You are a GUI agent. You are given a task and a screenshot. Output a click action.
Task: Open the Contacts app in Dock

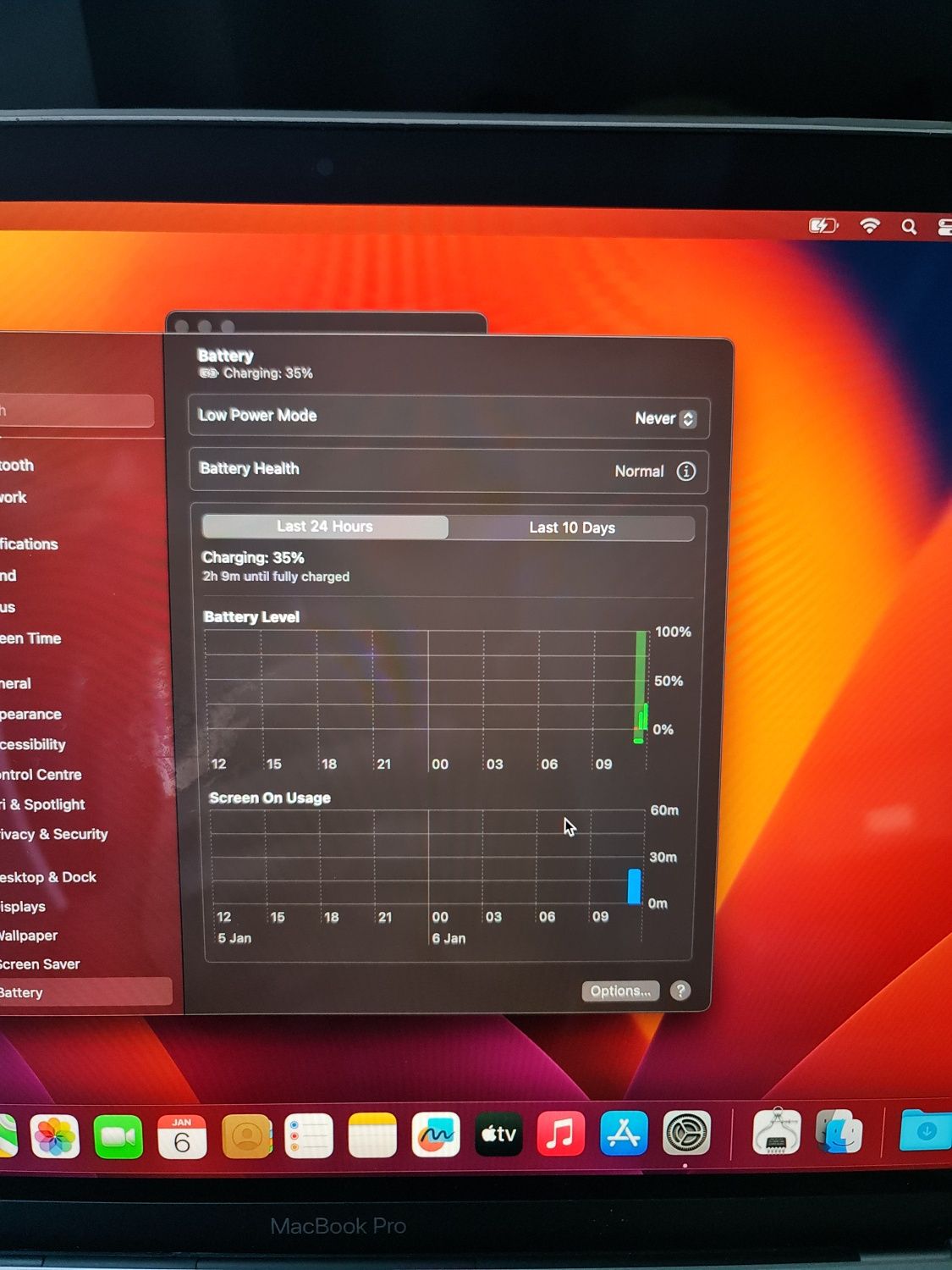(246, 1135)
